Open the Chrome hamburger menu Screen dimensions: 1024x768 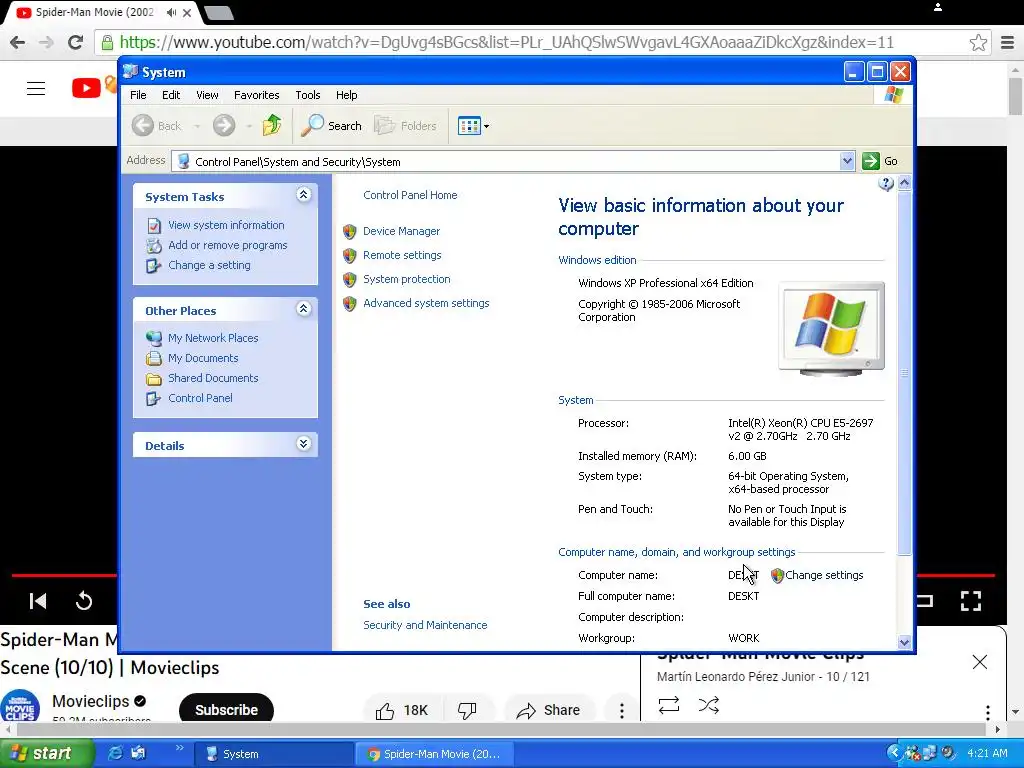pos(1007,43)
